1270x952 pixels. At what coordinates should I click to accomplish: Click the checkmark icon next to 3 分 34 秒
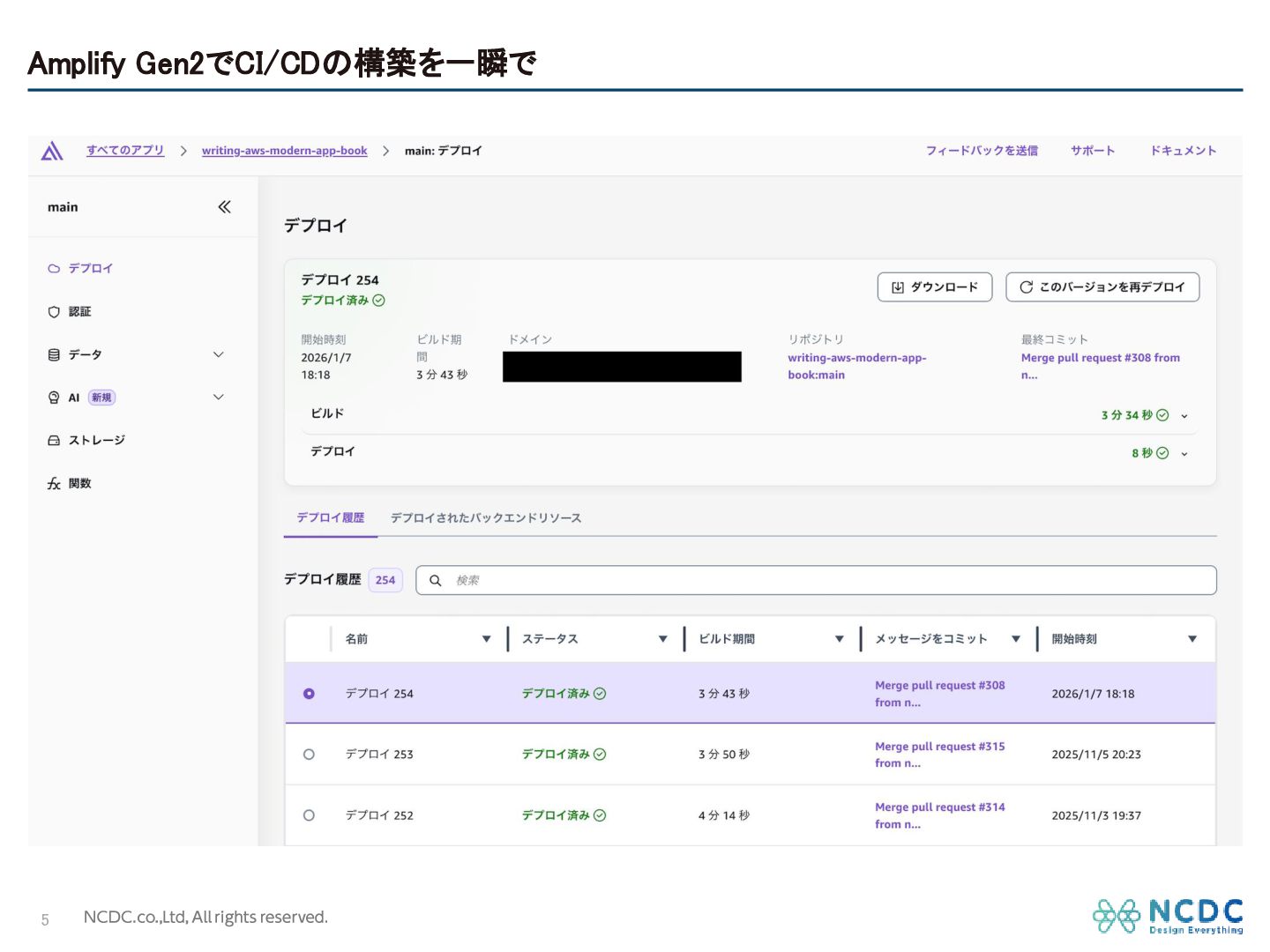pos(1162,415)
